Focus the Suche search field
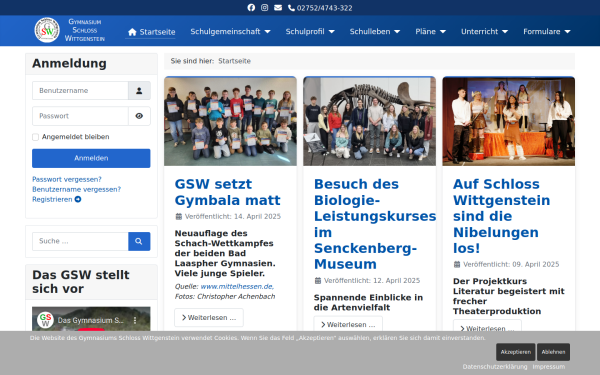Image resolution: width=600 pixels, height=375 pixels. pyautogui.click(x=80, y=241)
